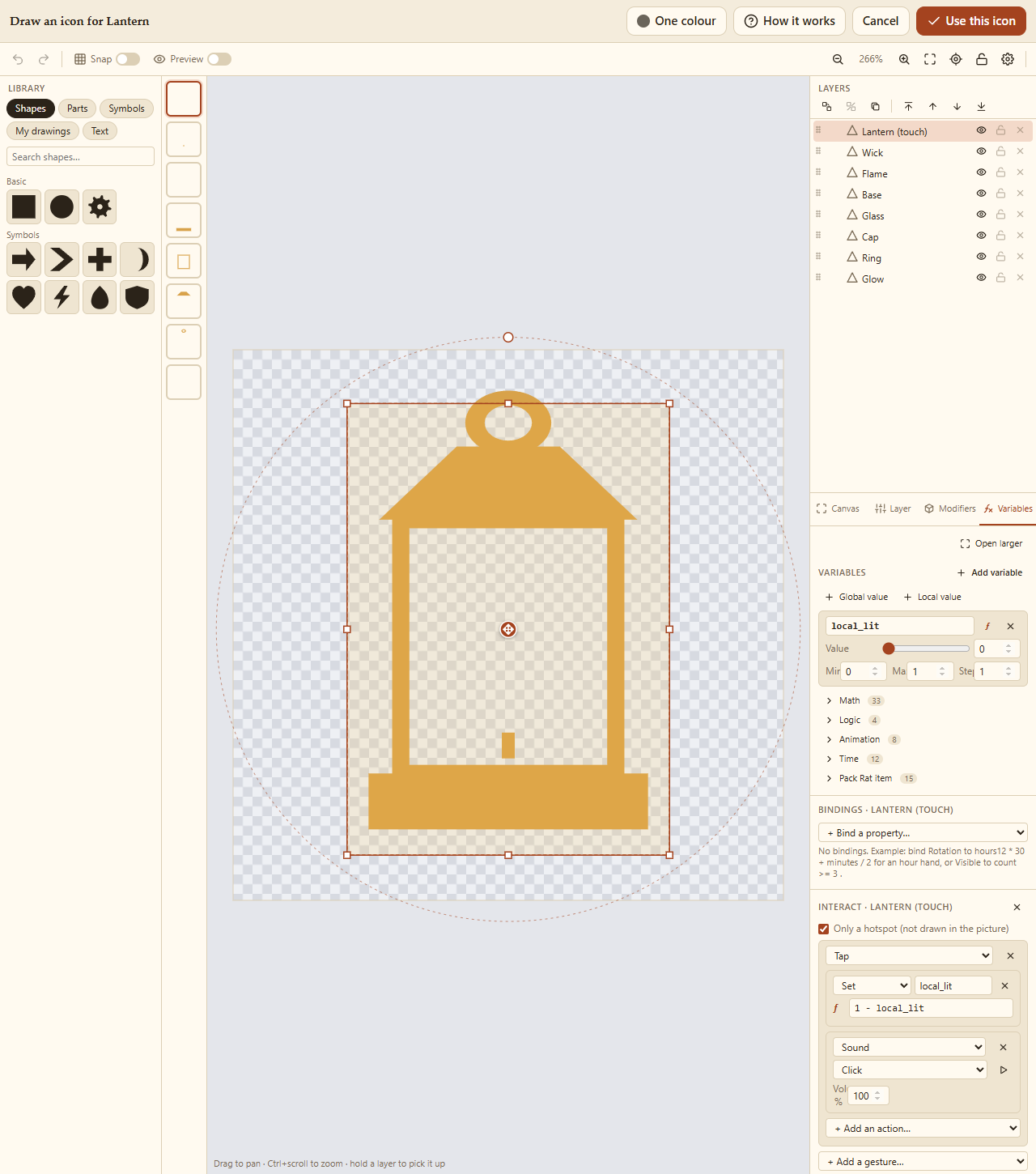Viewport: 1036px width, 1174px height.
Task: Preview the Click sound play icon
Action: (x=1004, y=1070)
